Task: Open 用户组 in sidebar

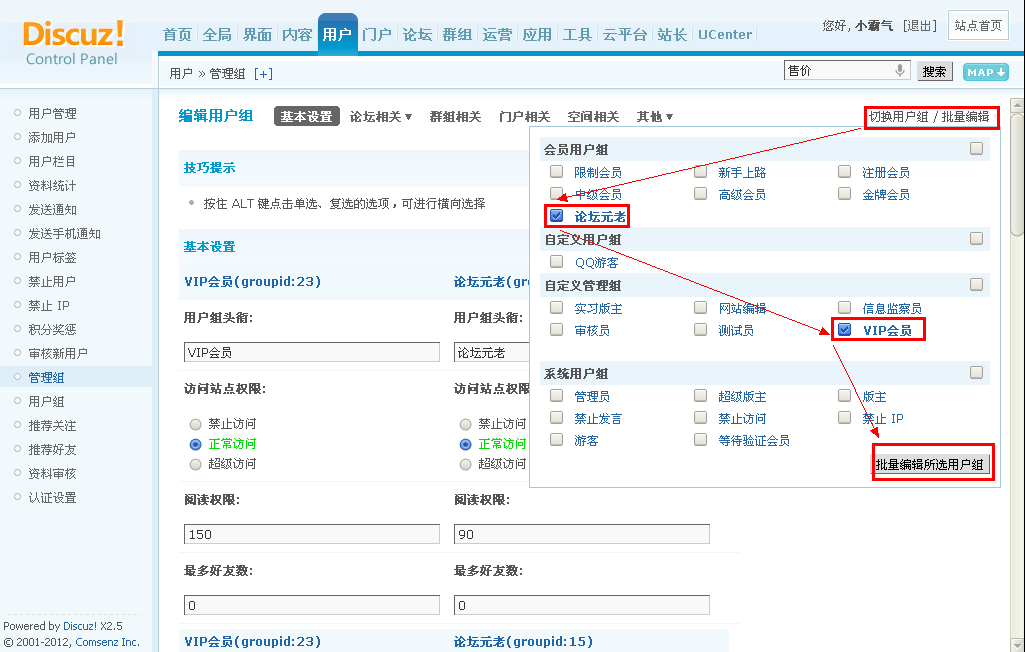Action: tap(46, 402)
